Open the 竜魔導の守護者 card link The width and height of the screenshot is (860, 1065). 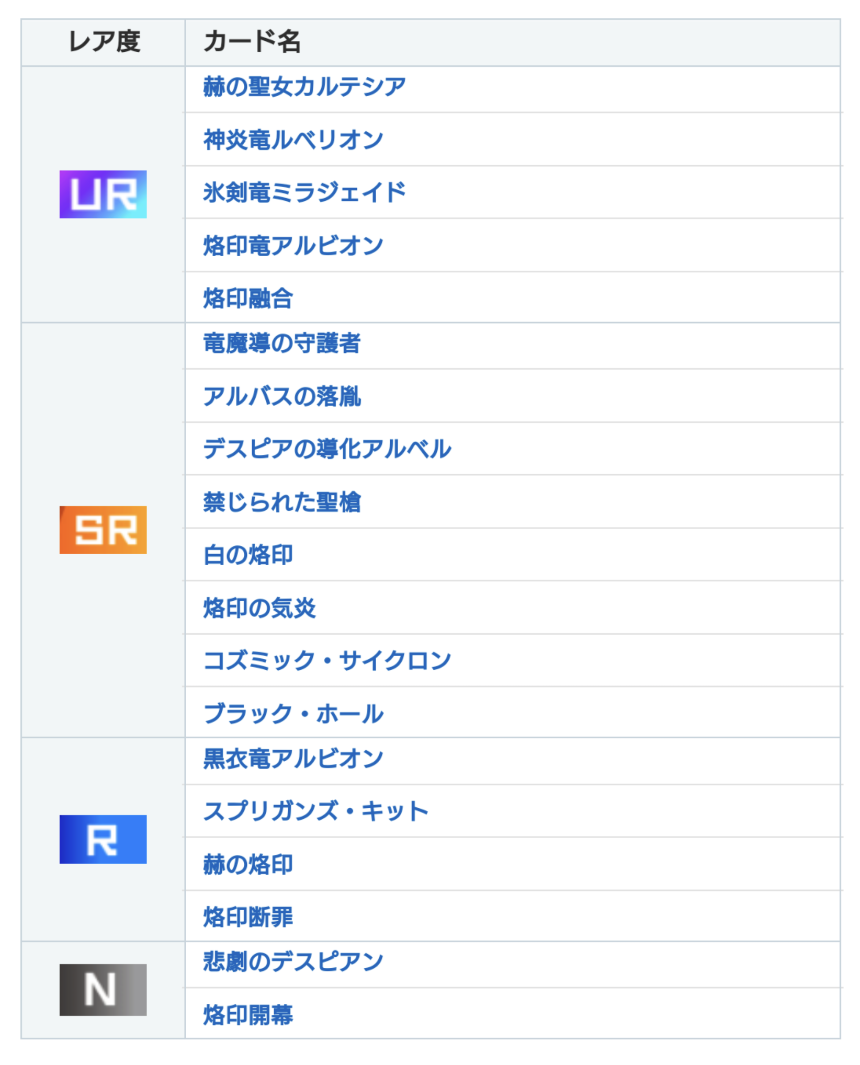coord(282,344)
